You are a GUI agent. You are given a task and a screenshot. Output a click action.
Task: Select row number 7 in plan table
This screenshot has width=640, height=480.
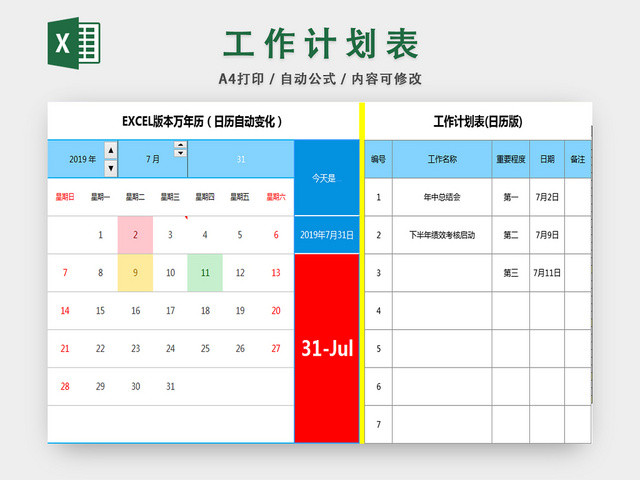(378, 424)
